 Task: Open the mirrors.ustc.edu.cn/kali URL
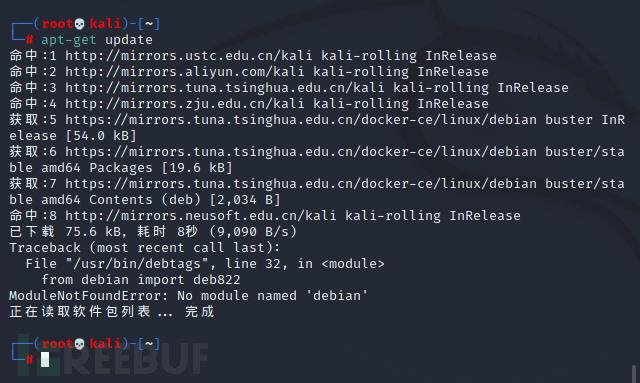189,56
